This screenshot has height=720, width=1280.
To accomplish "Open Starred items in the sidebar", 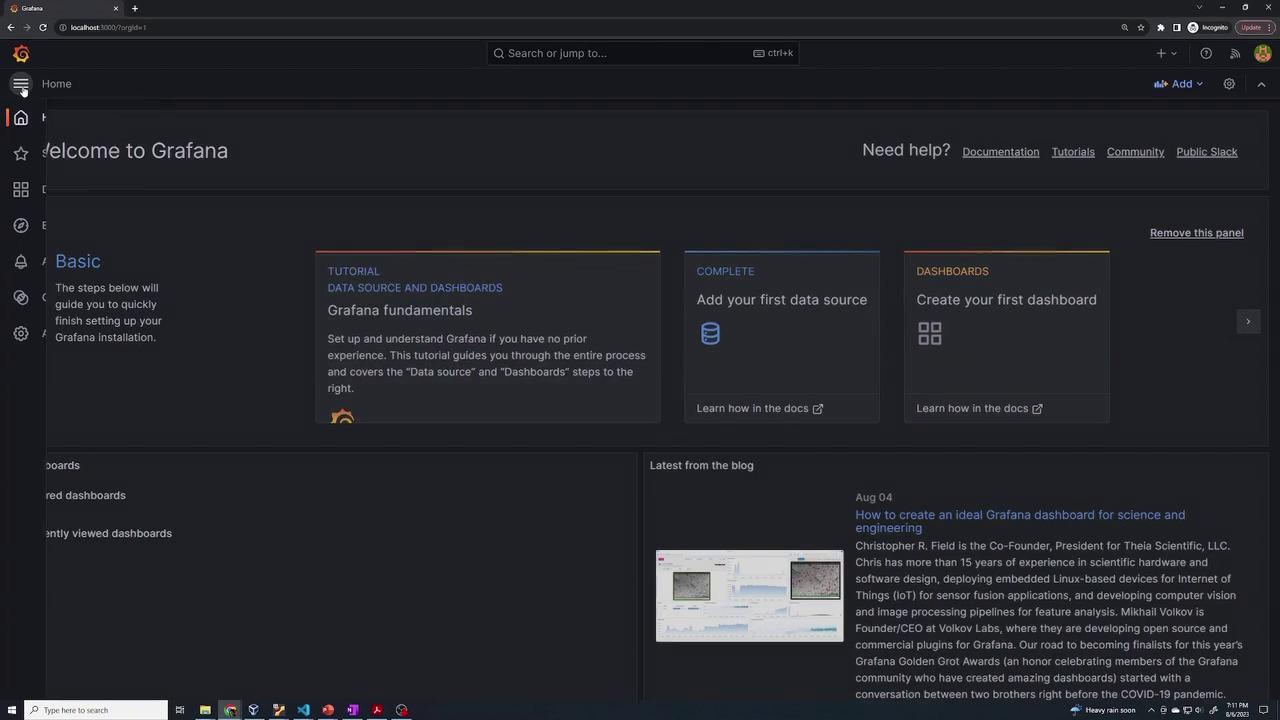I will point(21,153).
